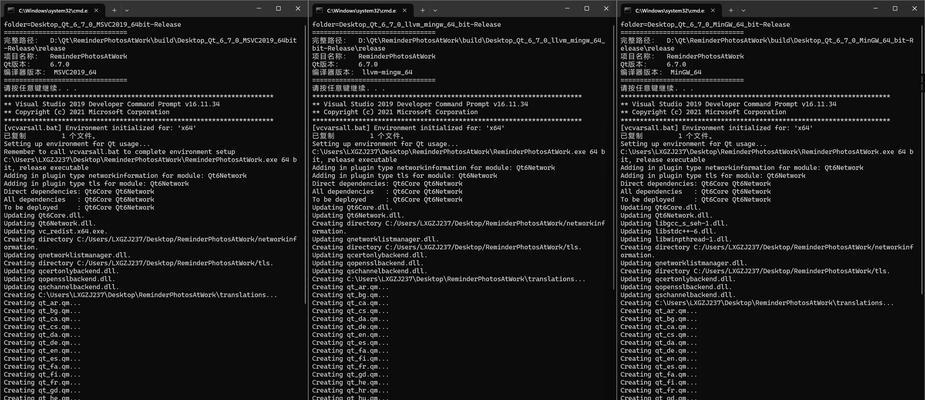This screenshot has height=400, width=925.
Task: Click 'Updating Qt6Network.dll.' in the left window
Action: tap(50, 224)
